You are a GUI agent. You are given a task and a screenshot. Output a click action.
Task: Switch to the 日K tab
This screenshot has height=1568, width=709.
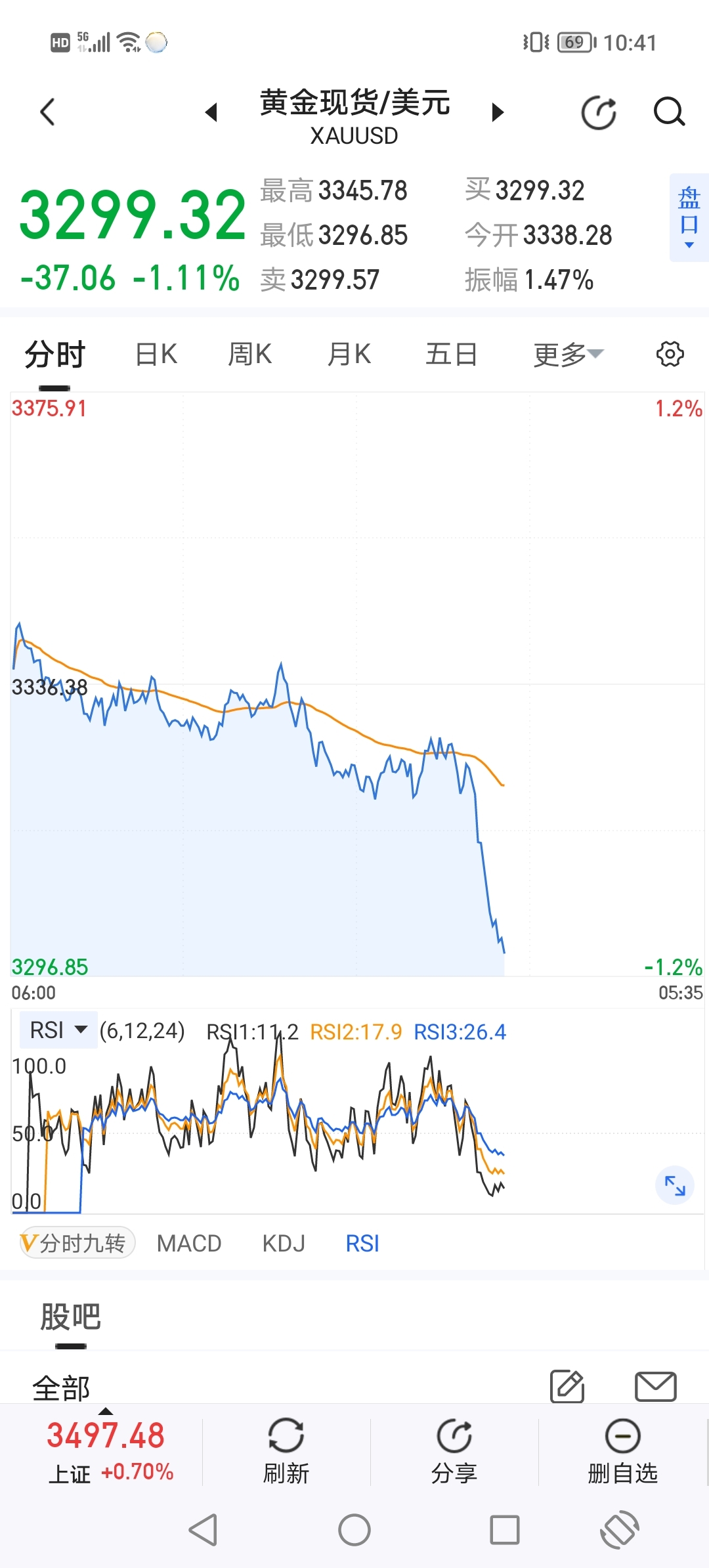156,355
